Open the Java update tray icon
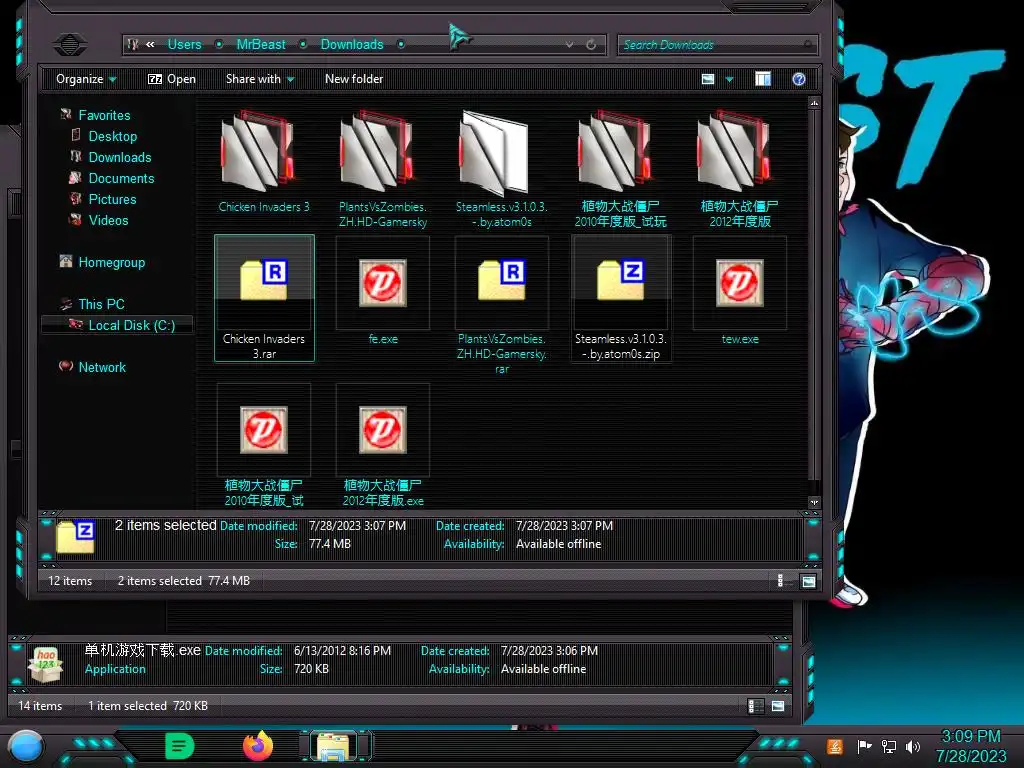1024x768 pixels. [x=835, y=746]
